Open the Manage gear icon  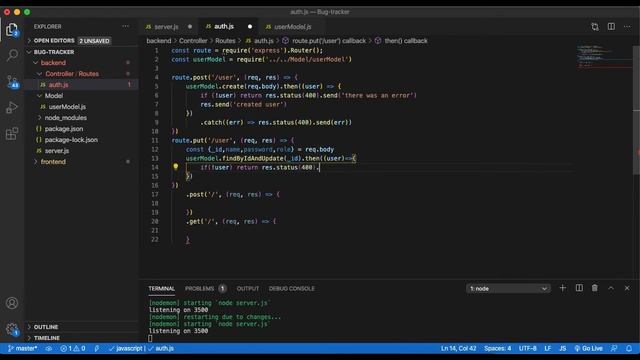pyautogui.click(x=12, y=329)
